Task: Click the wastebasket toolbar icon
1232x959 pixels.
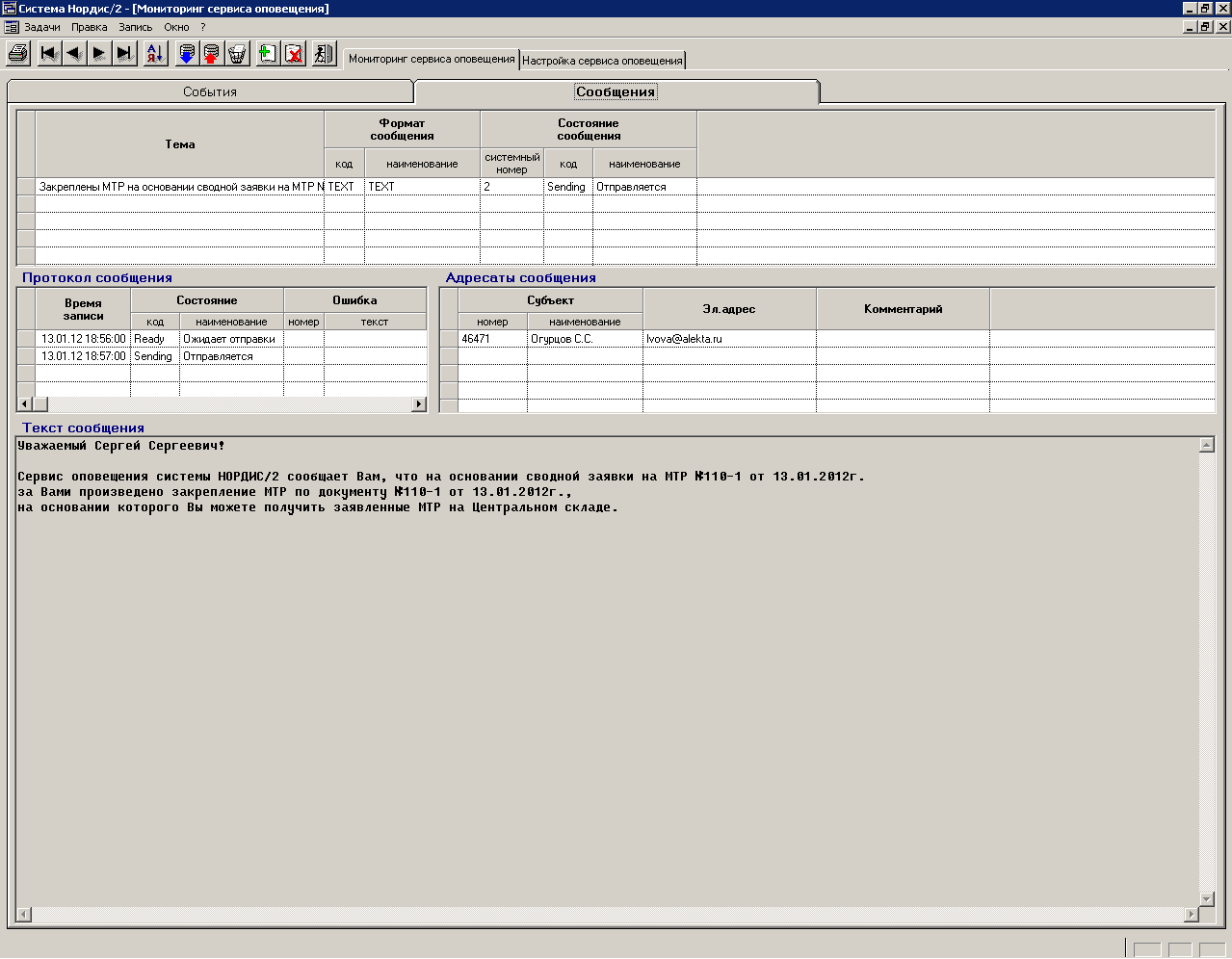Action: [237, 53]
